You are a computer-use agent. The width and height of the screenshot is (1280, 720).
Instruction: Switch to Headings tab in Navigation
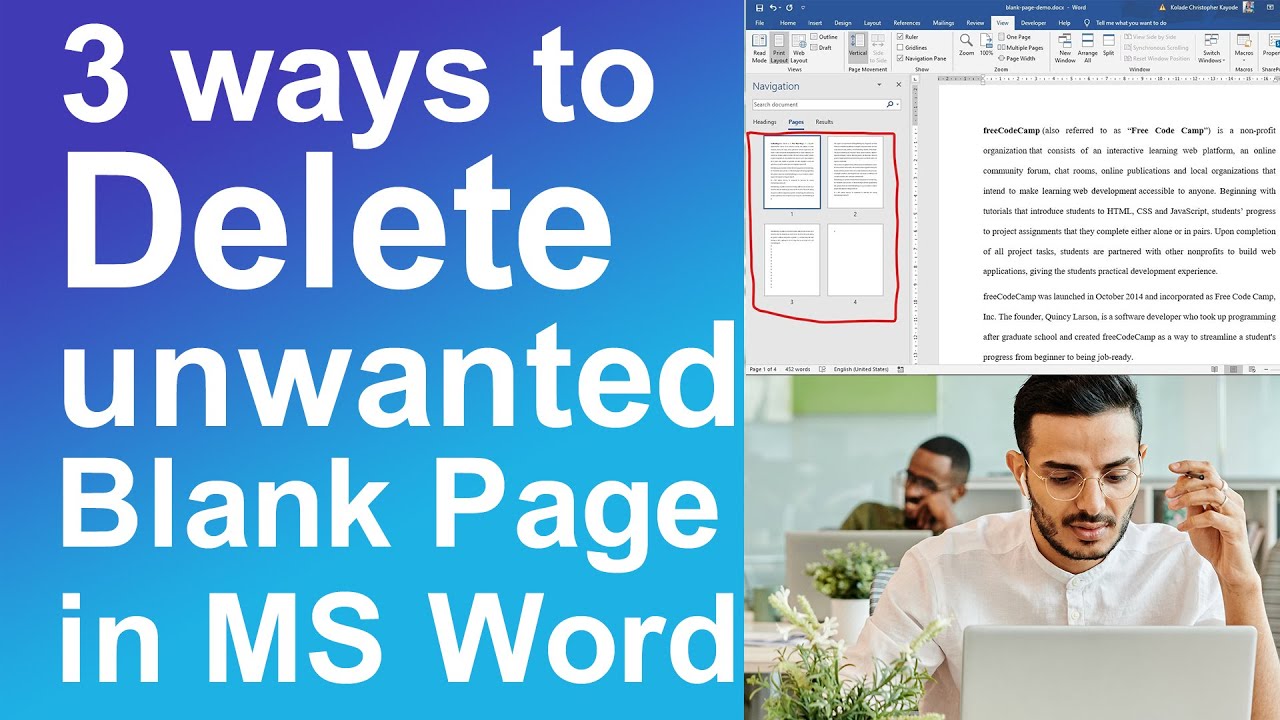(x=764, y=122)
